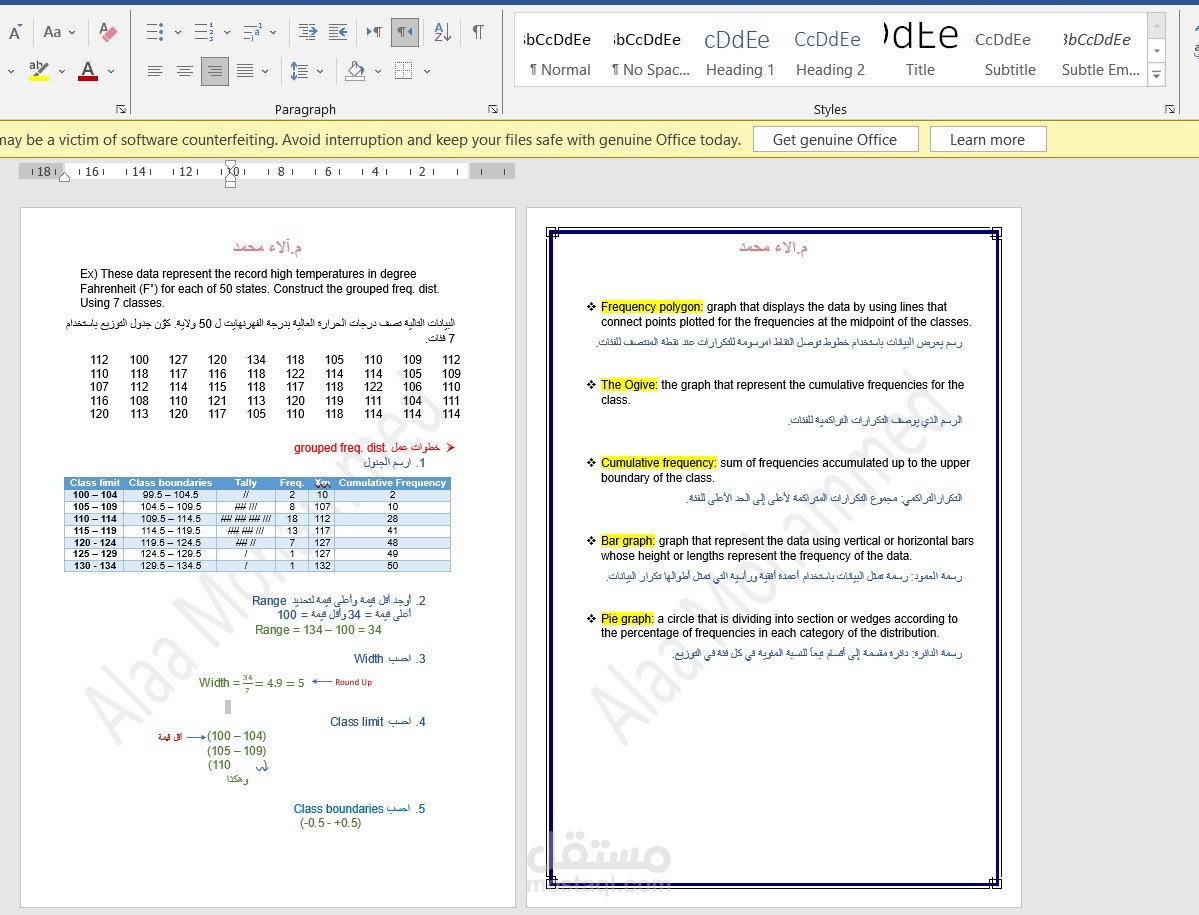Open the line spacing dropdown arrow

click(x=320, y=71)
